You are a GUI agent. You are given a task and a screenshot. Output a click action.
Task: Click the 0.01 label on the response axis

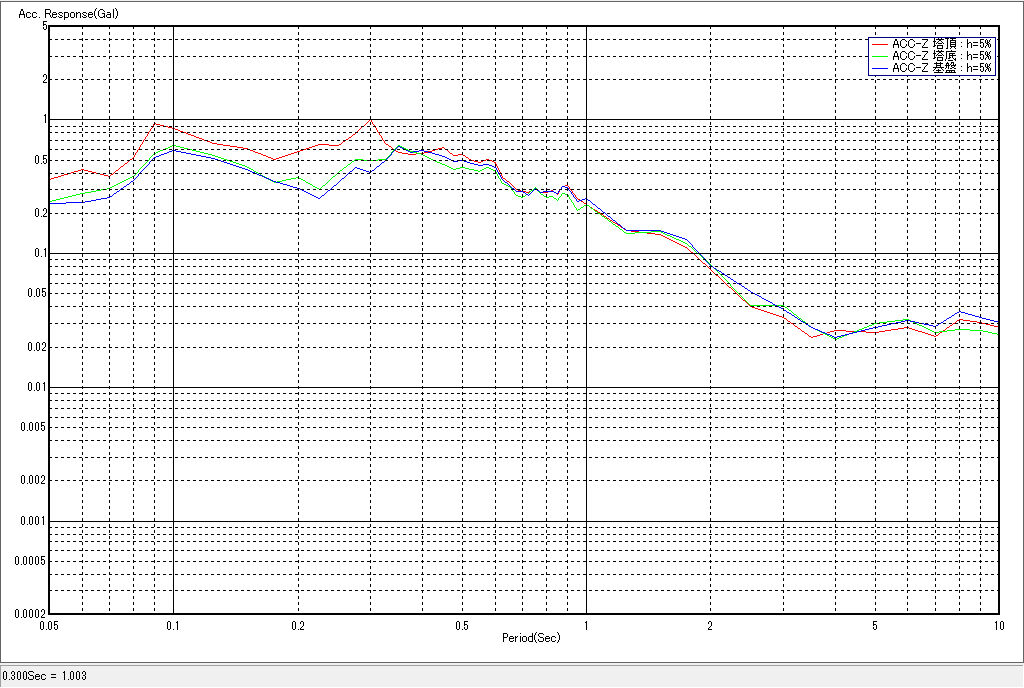pos(36,387)
